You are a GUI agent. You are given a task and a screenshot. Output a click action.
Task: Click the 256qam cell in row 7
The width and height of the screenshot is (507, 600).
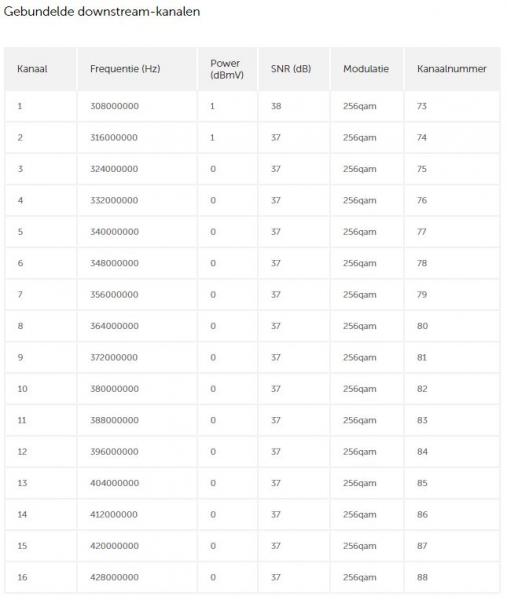coord(360,295)
